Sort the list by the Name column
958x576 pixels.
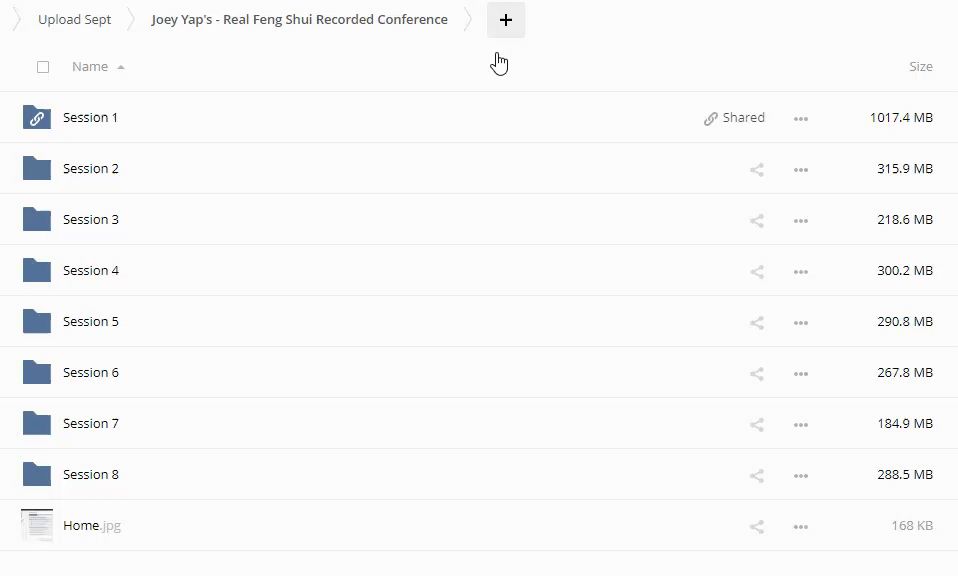pyautogui.click(x=90, y=67)
